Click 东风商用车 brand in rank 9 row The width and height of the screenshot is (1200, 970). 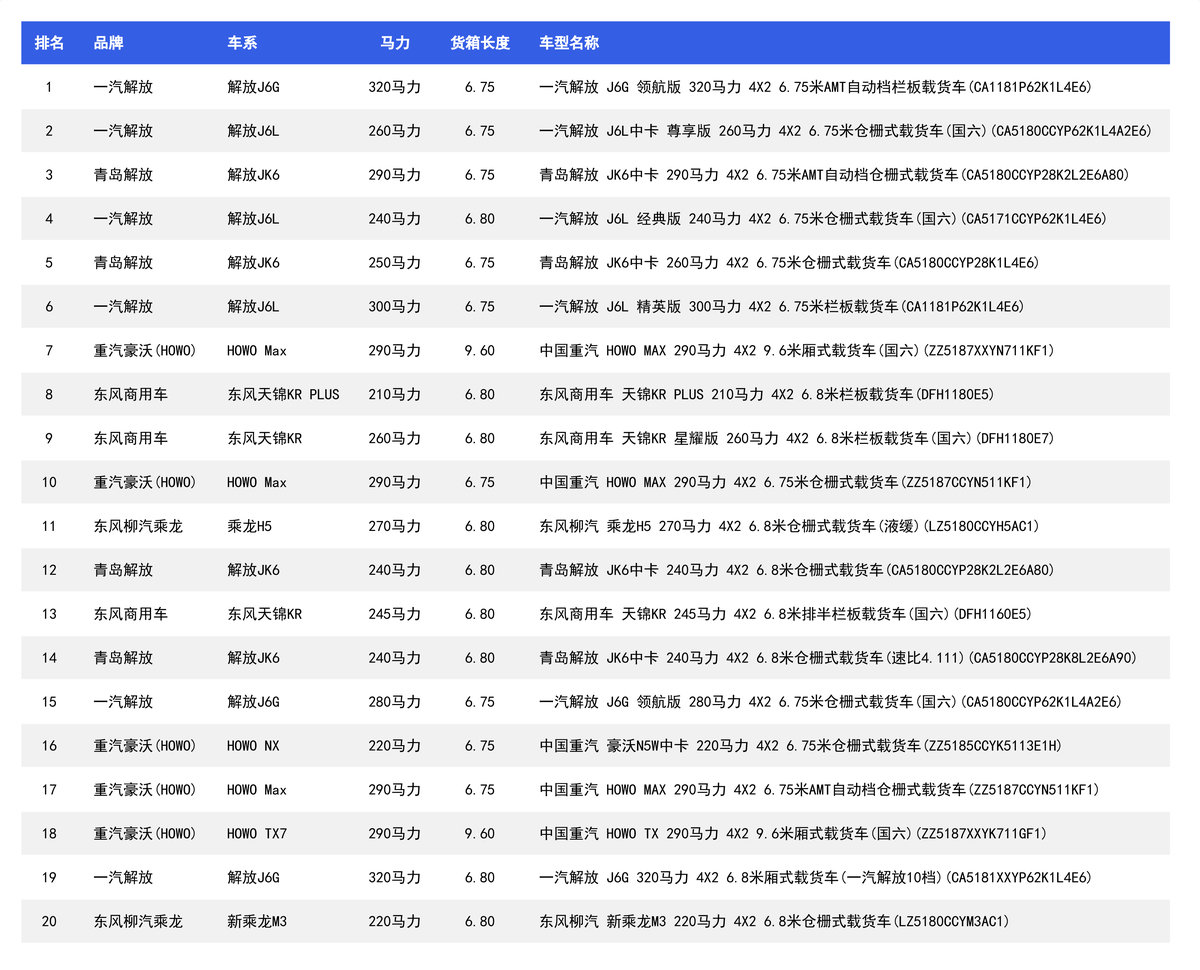[130, 439]
